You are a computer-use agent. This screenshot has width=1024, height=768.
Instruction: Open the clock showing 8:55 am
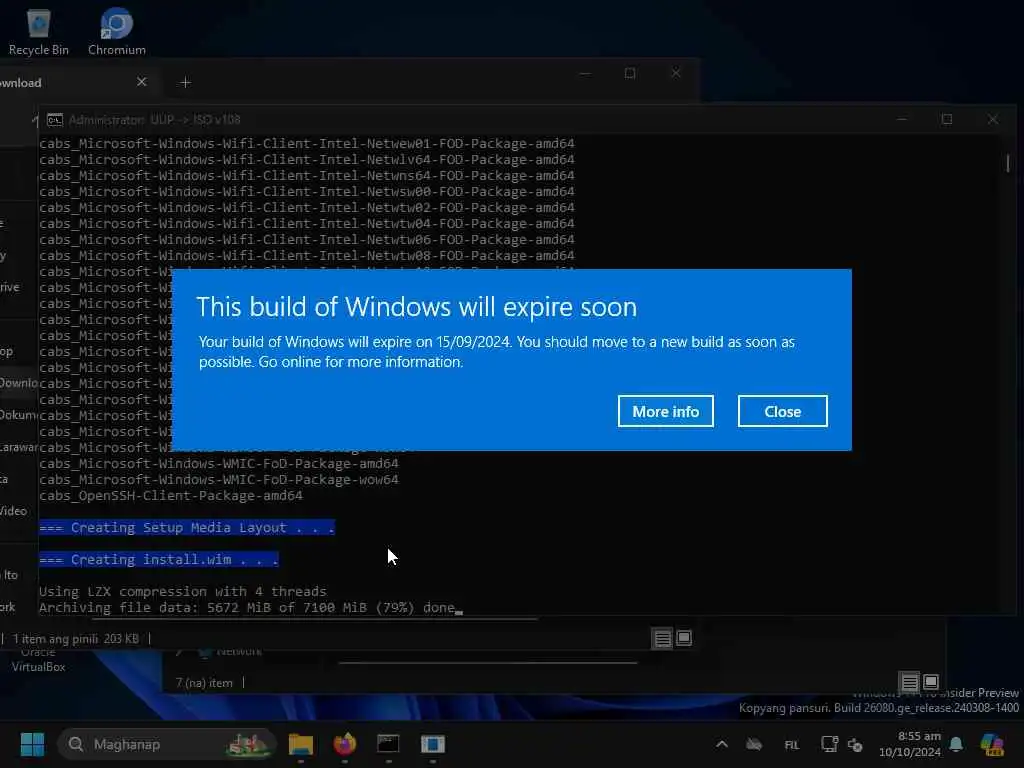pos(910,744)
